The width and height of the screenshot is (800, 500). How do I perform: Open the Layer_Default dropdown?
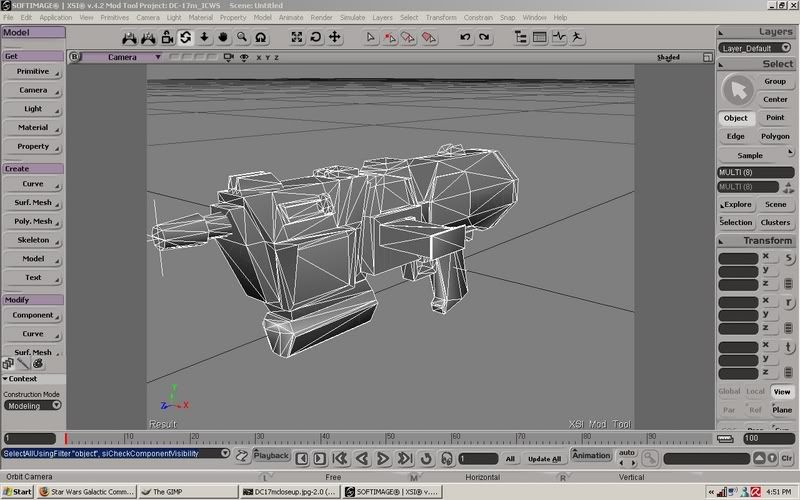(755, 48)
